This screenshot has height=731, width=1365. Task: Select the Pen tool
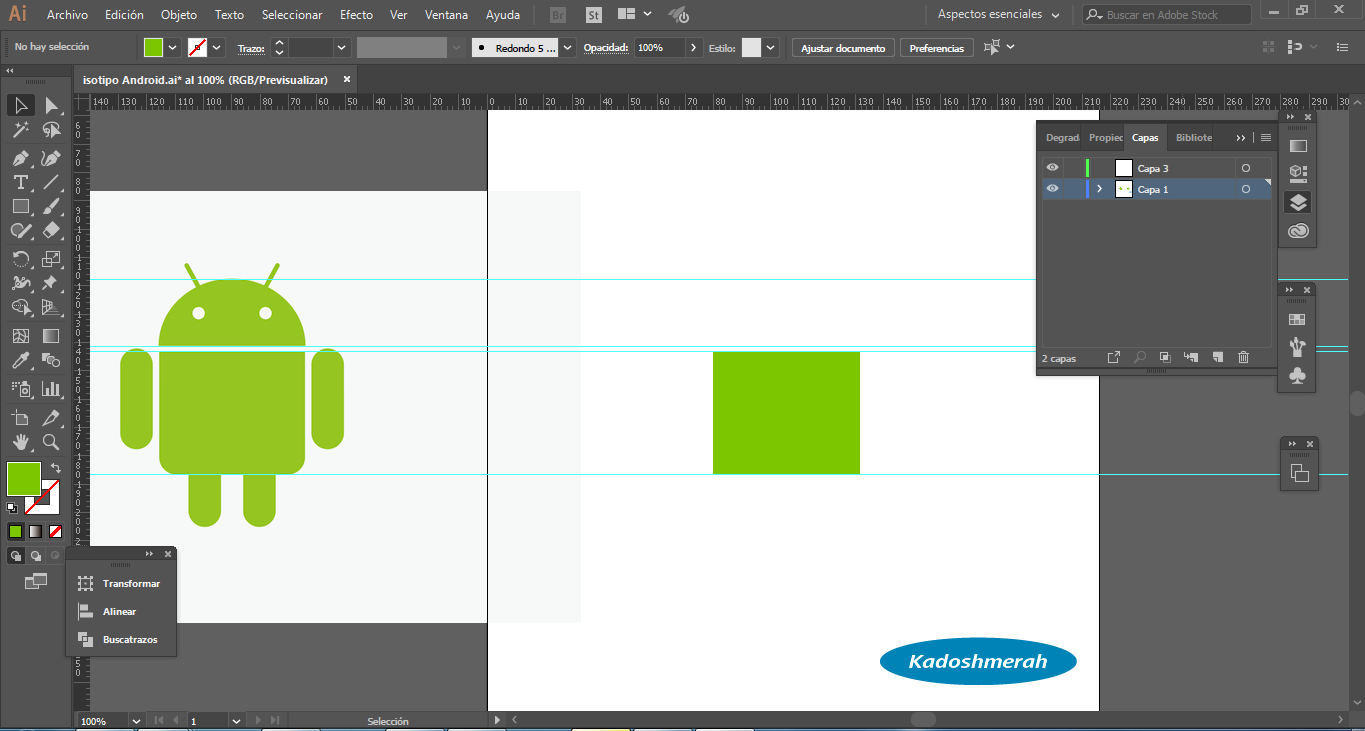click(20, 158)
